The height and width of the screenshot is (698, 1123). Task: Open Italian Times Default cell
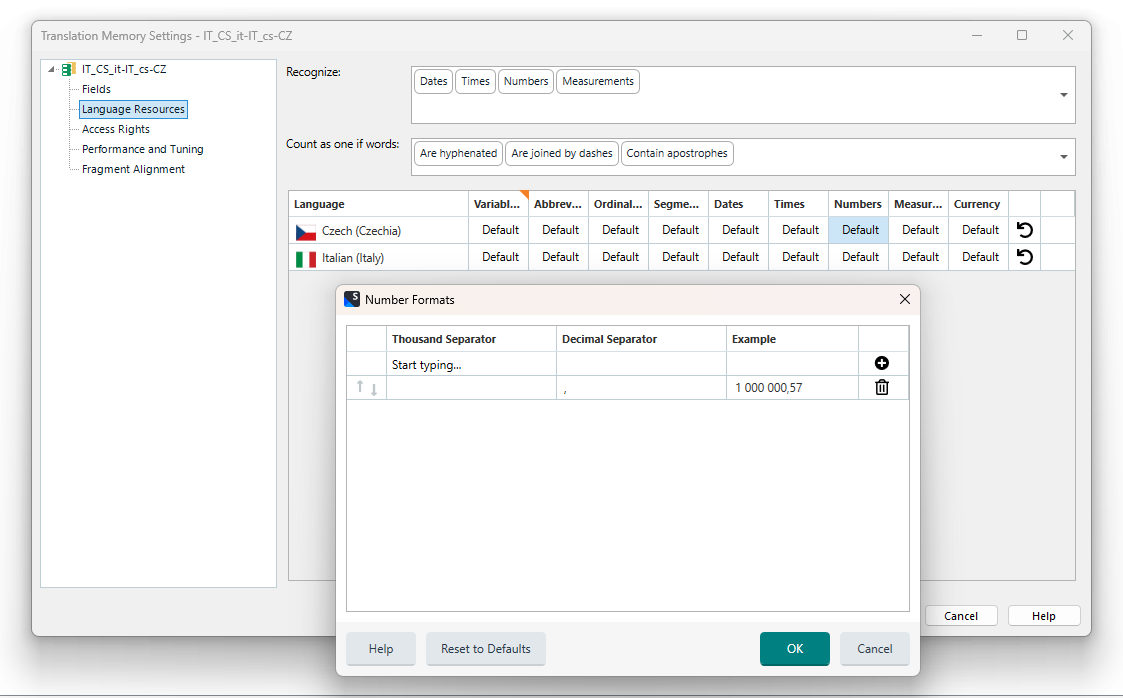799,257
